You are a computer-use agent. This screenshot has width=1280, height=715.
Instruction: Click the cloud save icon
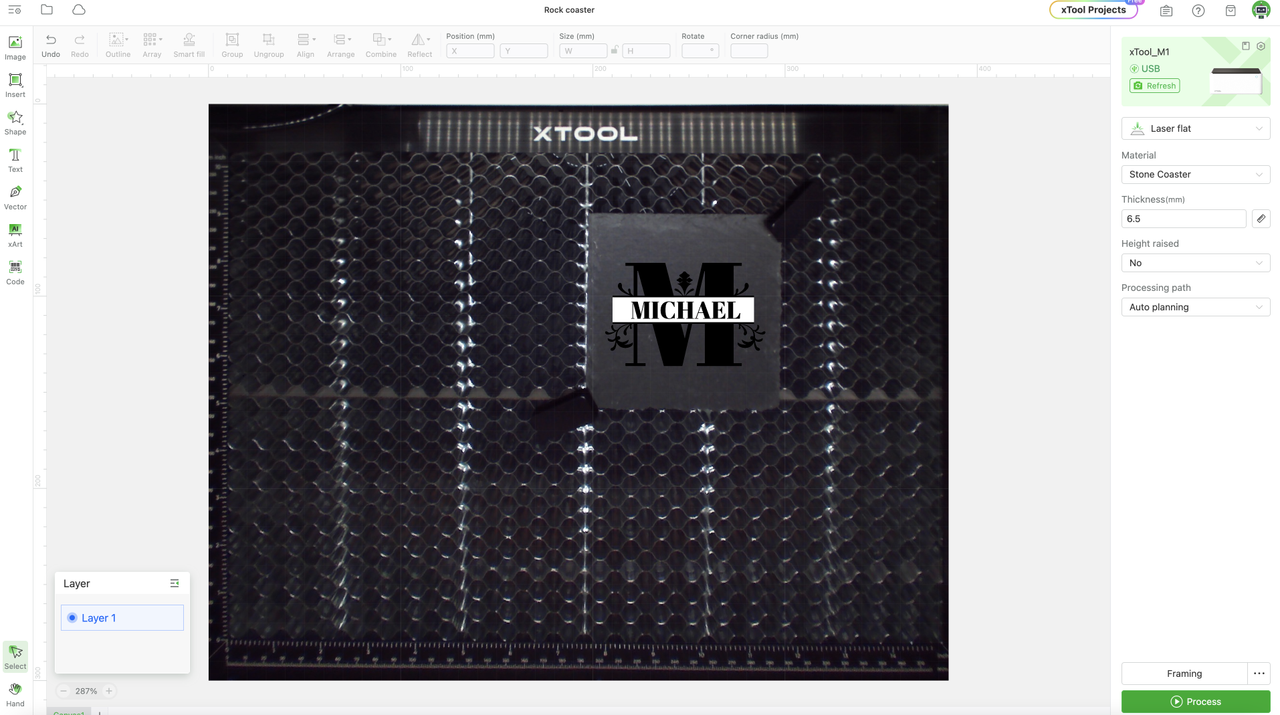79,10
